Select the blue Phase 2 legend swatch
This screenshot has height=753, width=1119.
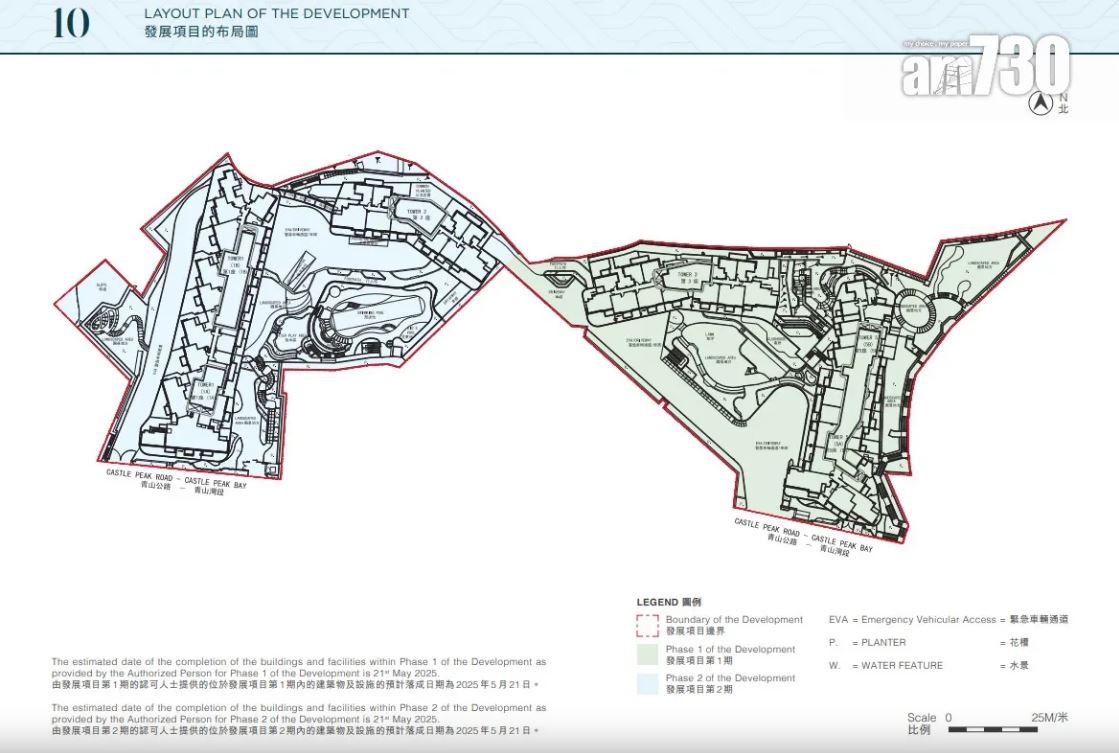pyautogui.click(x=647, y=684)
